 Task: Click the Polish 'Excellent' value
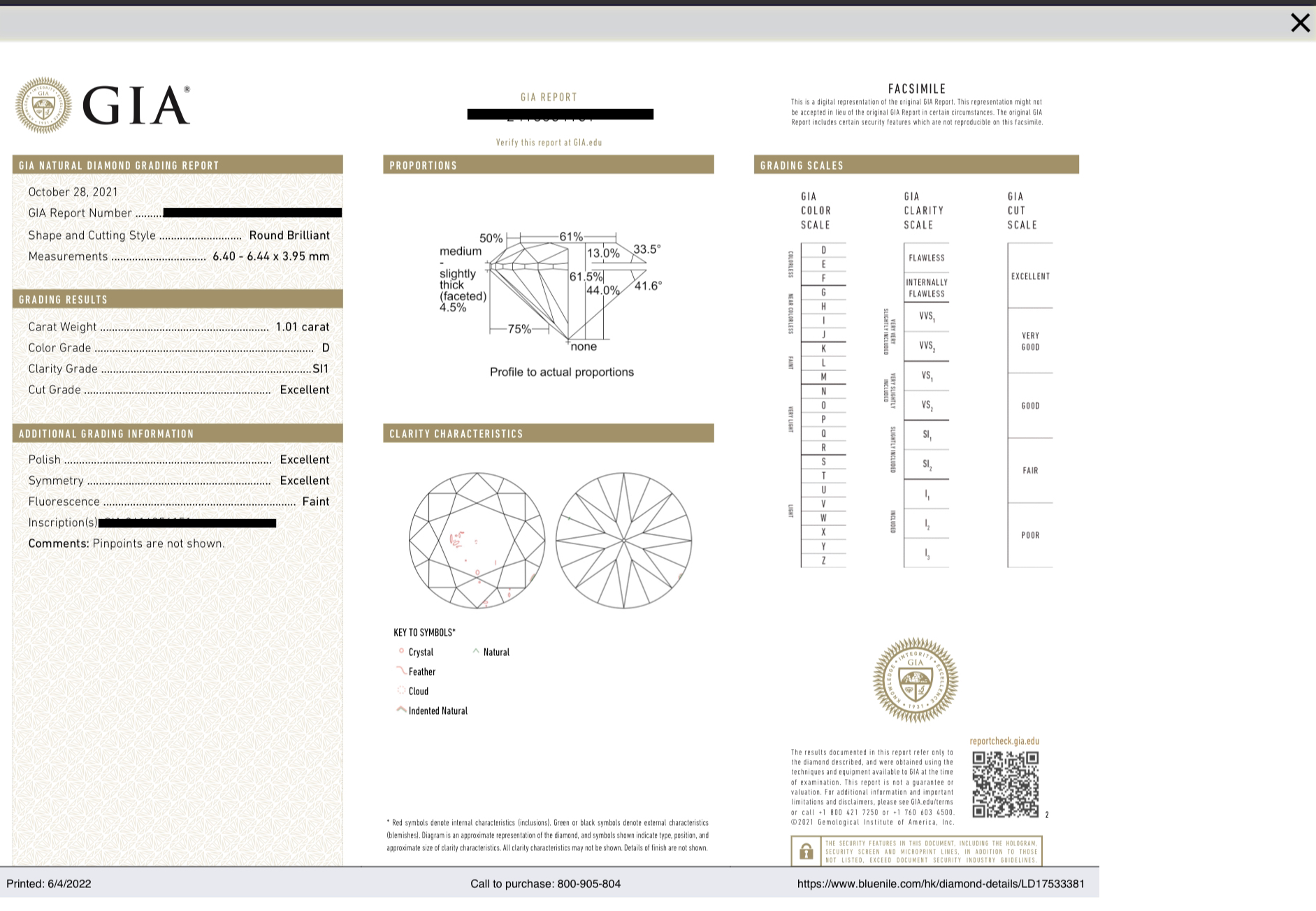pos(305,460)
